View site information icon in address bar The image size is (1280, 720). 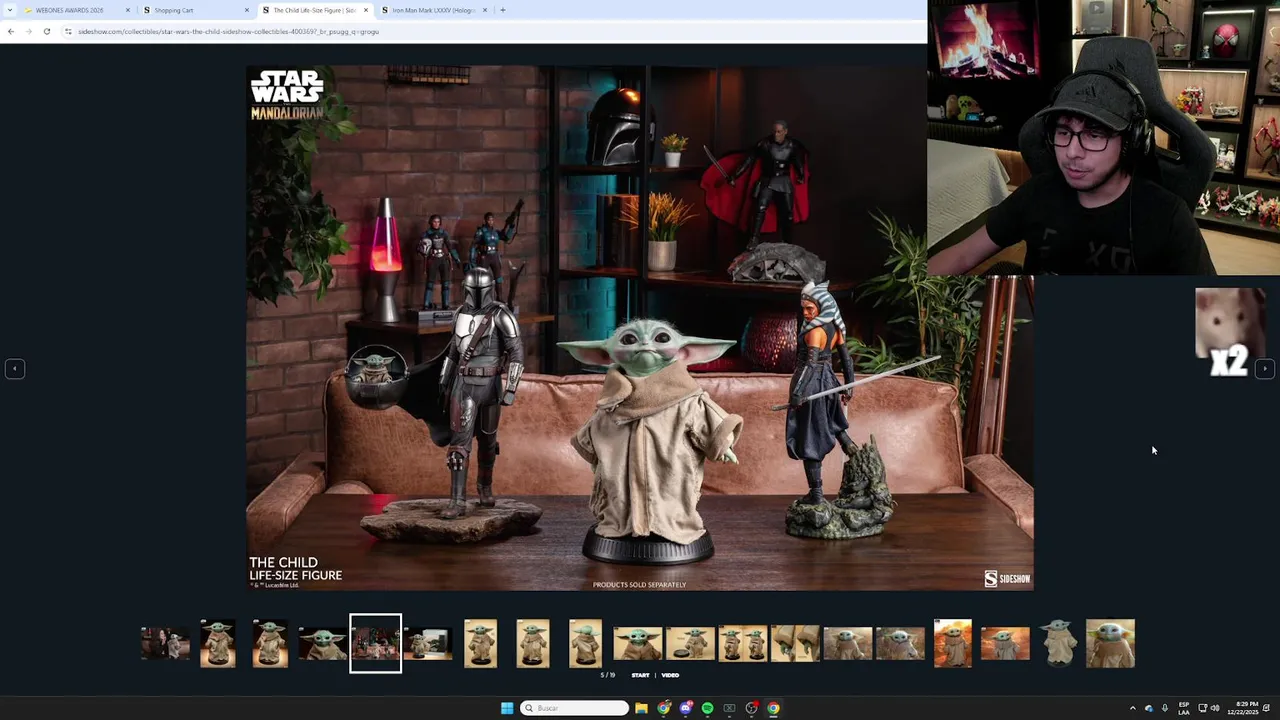[x=68, y=31]
